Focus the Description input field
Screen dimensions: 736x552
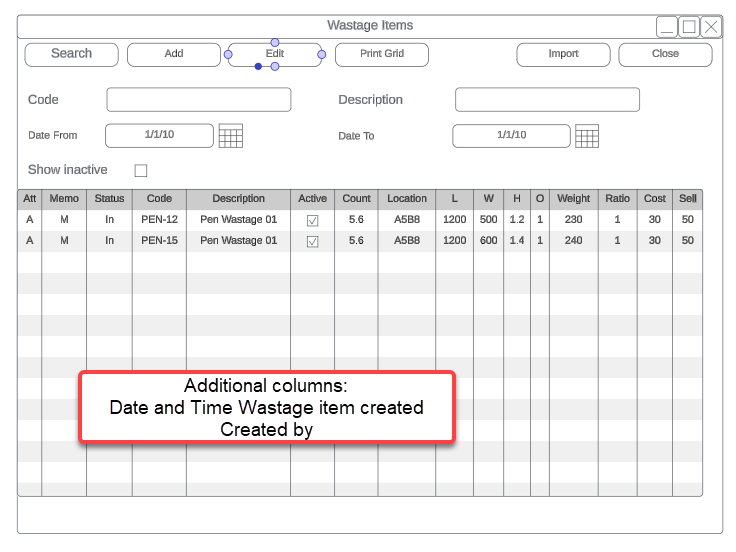coord(547,100)
